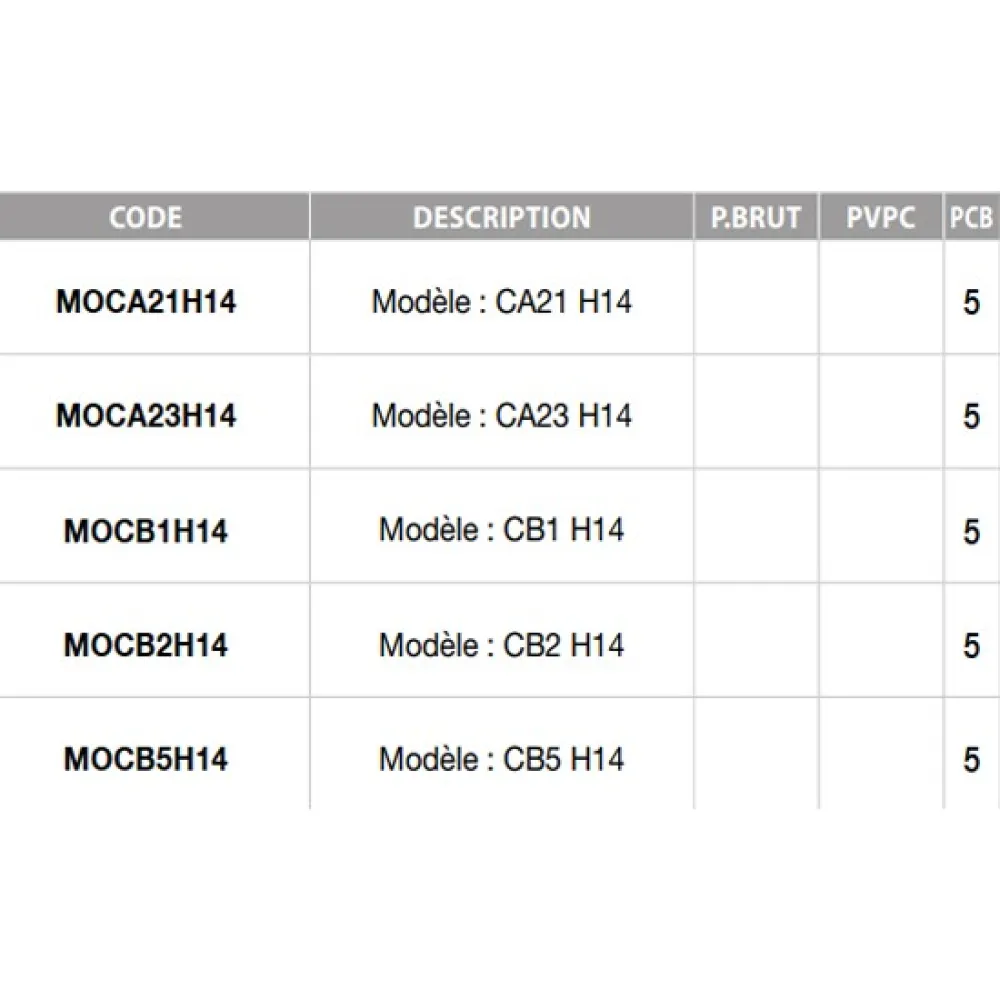The height and width of the screenshot is (1000, 1000).
Task: Click description Modèle : CA23 H14
Action: [x=502, y=415]
